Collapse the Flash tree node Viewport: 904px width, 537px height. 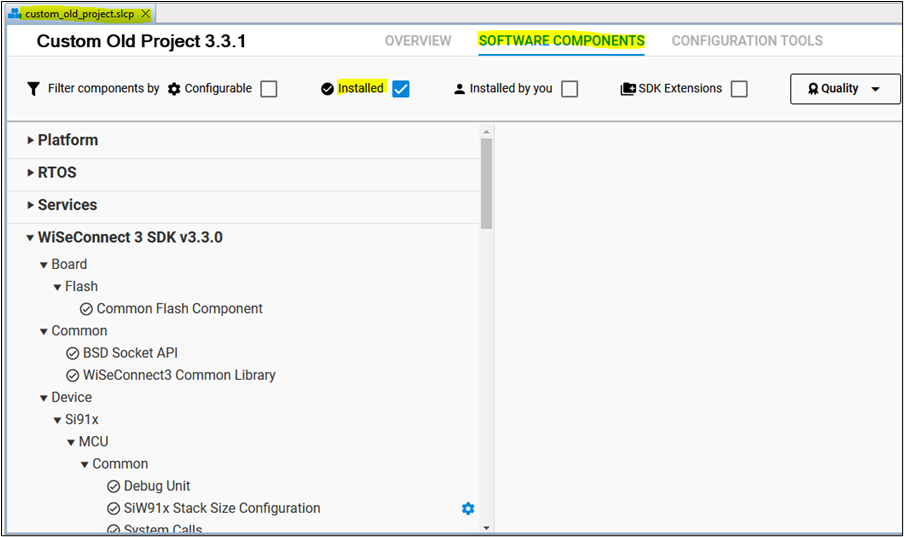pyautogui.click(x=57, y=287)
